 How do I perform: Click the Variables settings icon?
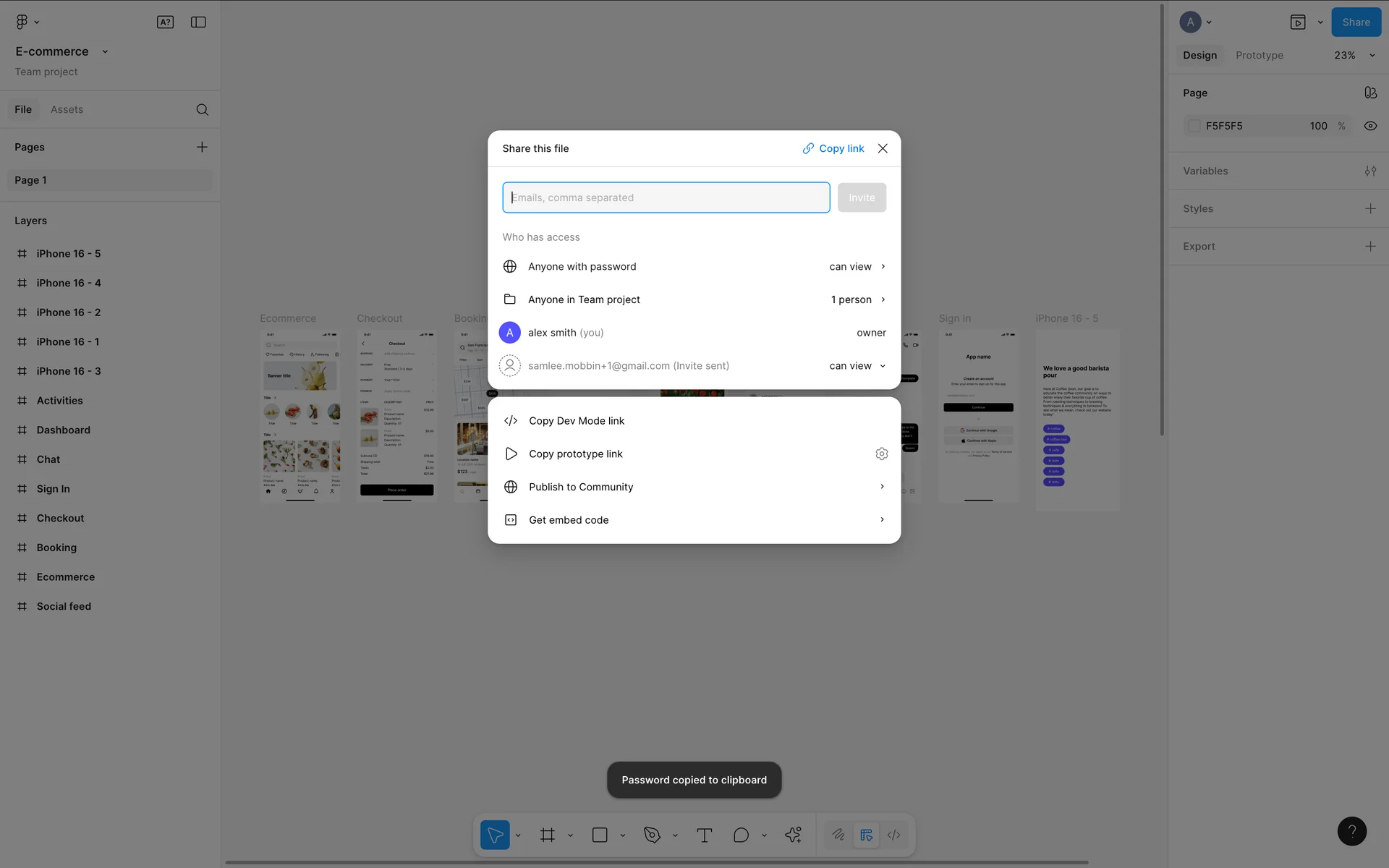tap(1370, 171)
